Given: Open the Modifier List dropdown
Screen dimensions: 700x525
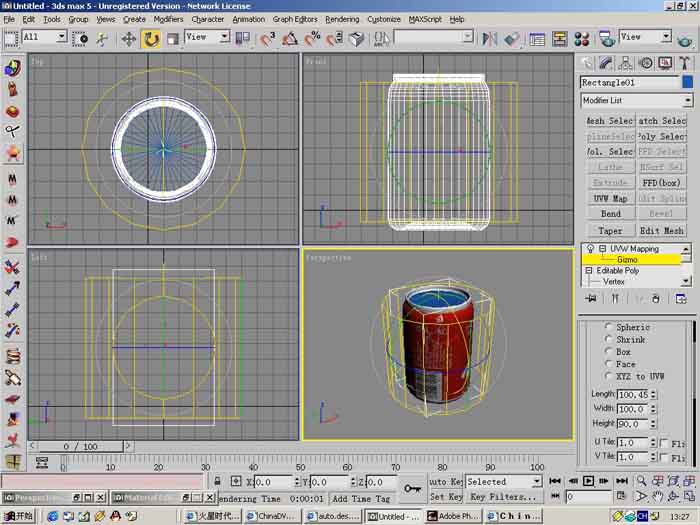Looking at the screenshot, I should [637, 100].
